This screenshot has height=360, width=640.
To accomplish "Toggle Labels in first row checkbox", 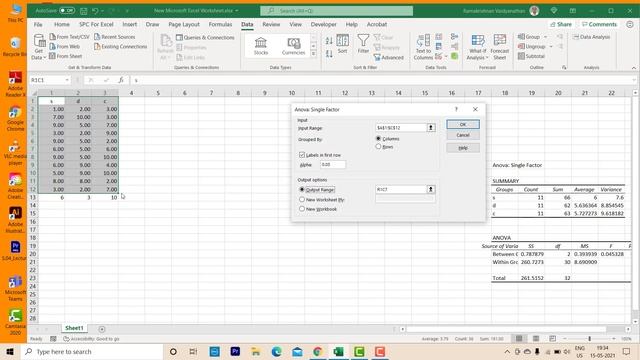I will (x=302, y=155).
